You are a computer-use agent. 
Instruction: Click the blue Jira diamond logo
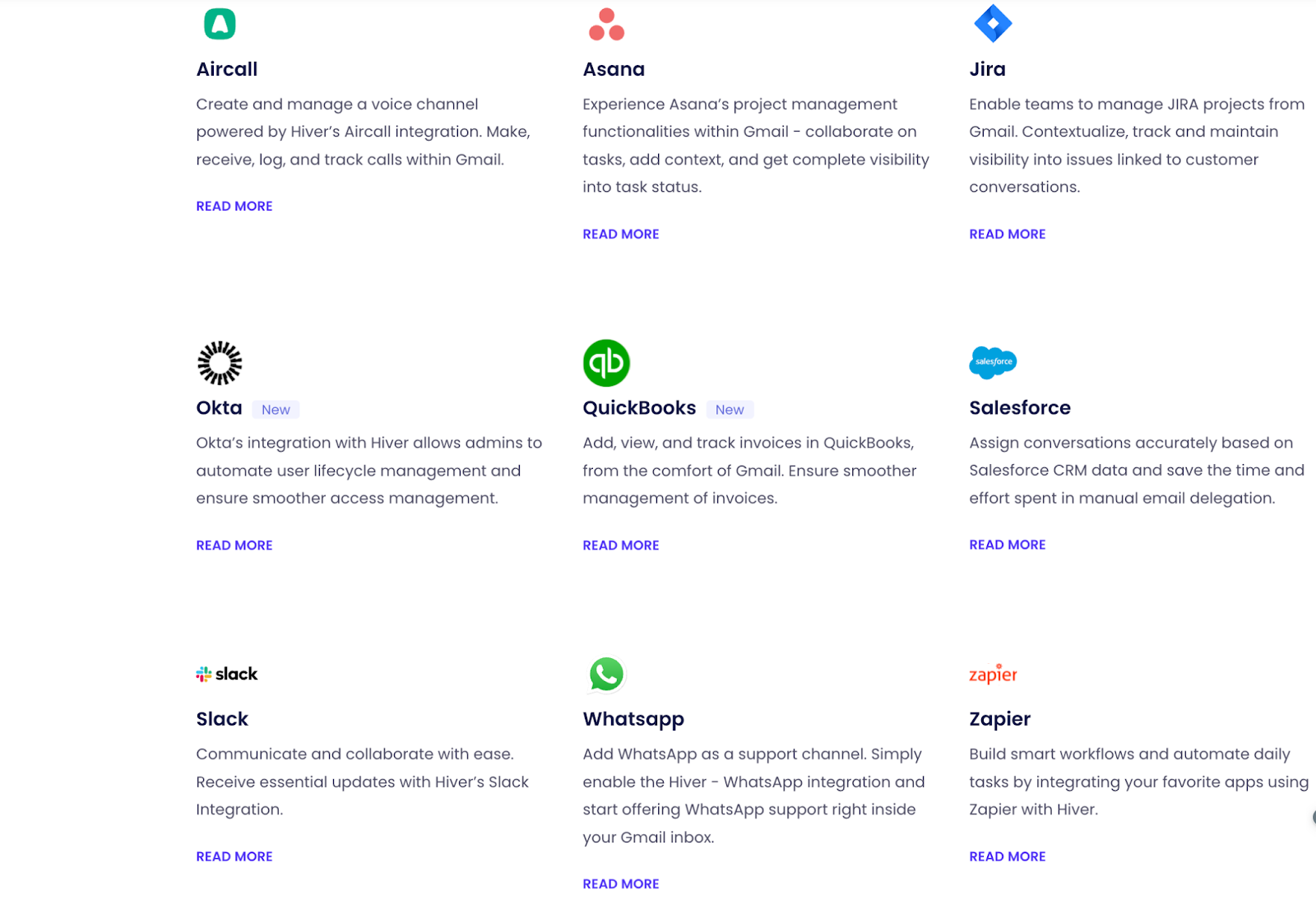(993, 23)
